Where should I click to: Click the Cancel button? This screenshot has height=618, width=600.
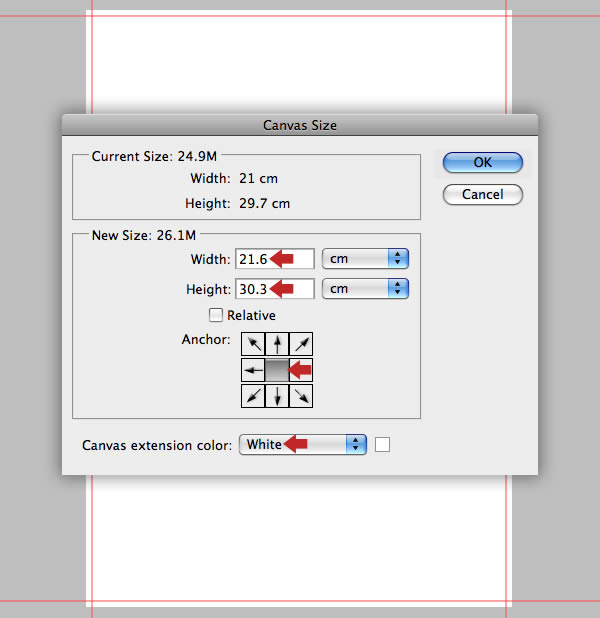[x=483, y=194]
